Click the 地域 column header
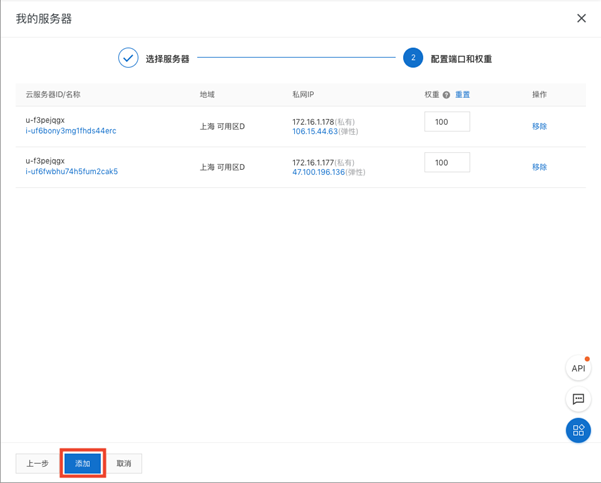The image size is (601, 483). tap(207, 95)
